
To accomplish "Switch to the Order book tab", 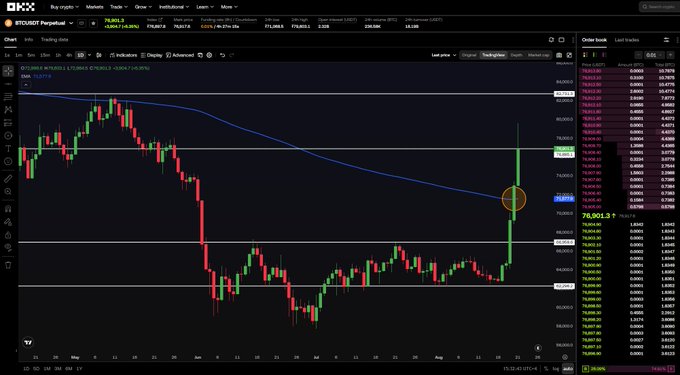I will coord(594,40).
